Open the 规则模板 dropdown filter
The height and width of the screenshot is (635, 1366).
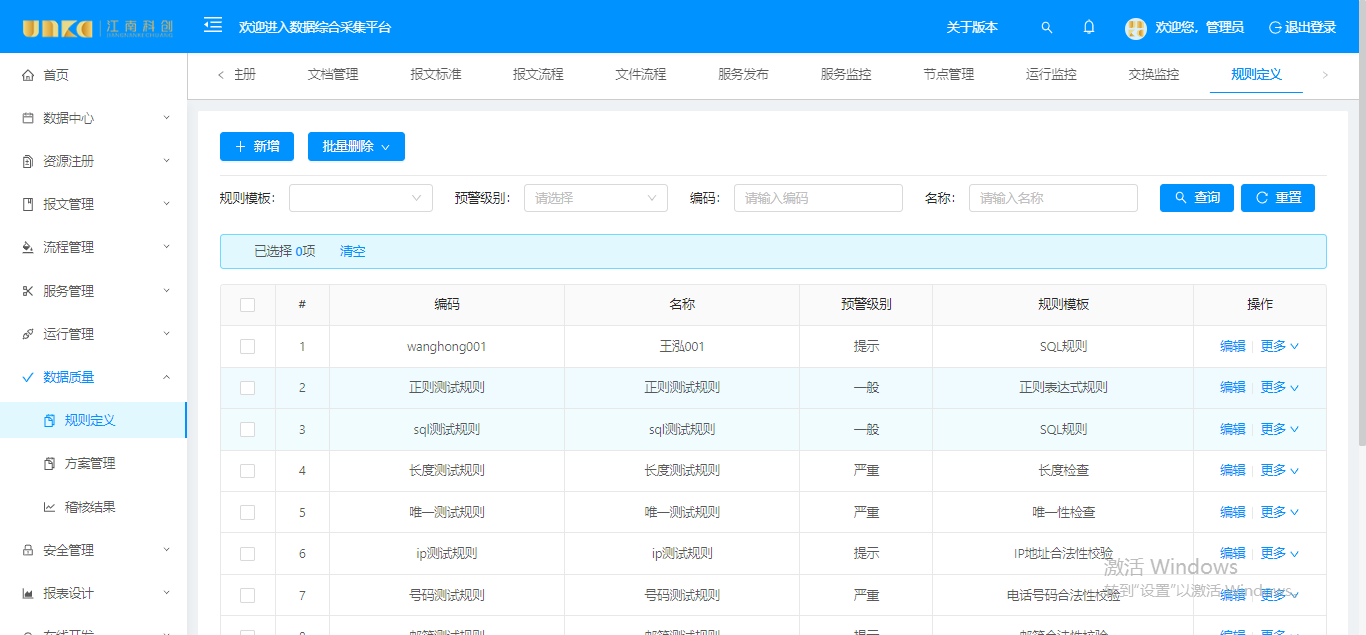(x=360, y=198)
